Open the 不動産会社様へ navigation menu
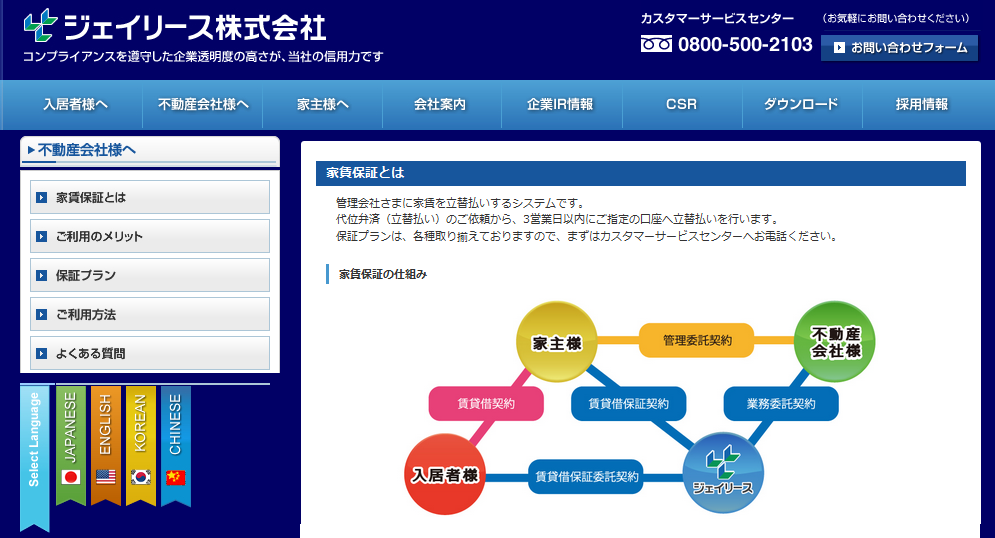The width and height of the screenshot is (995, 538). pos(203,105)
